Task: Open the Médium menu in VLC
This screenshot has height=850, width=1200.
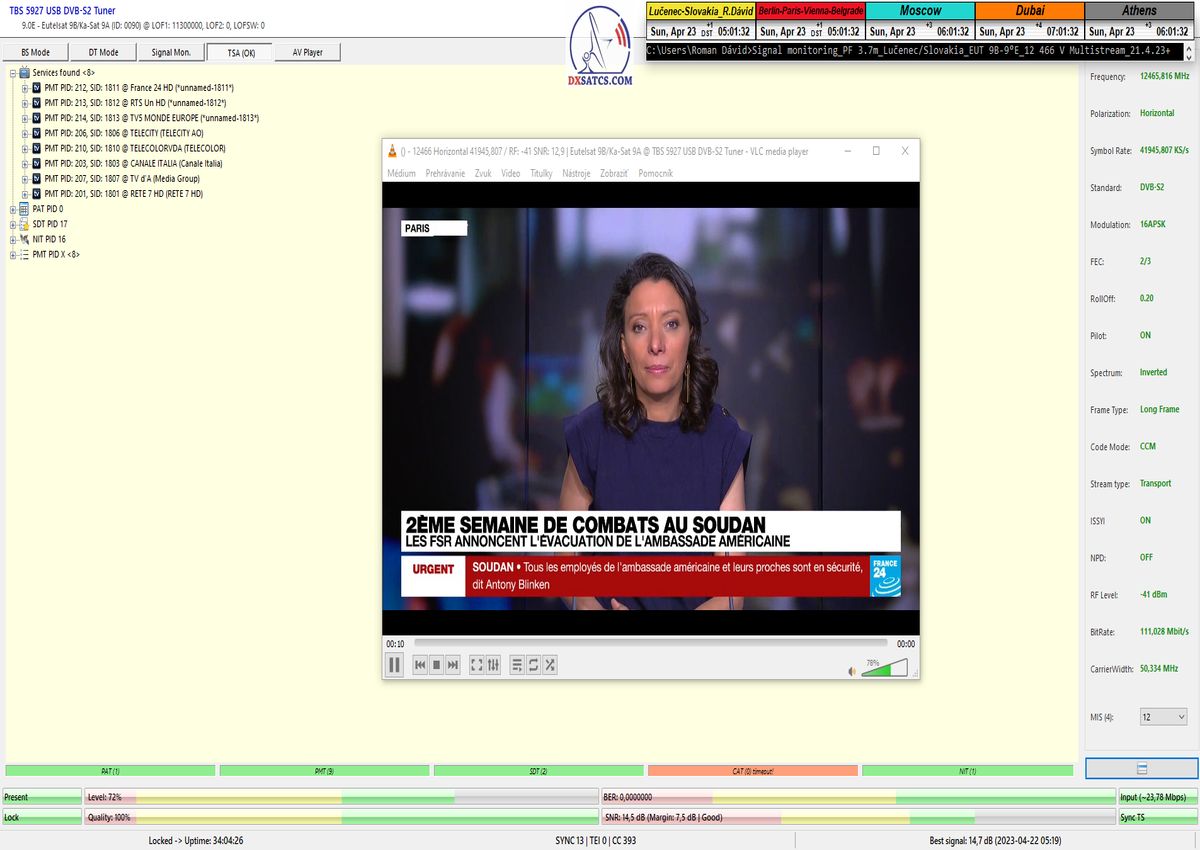Action: click(x=401, y=173)
